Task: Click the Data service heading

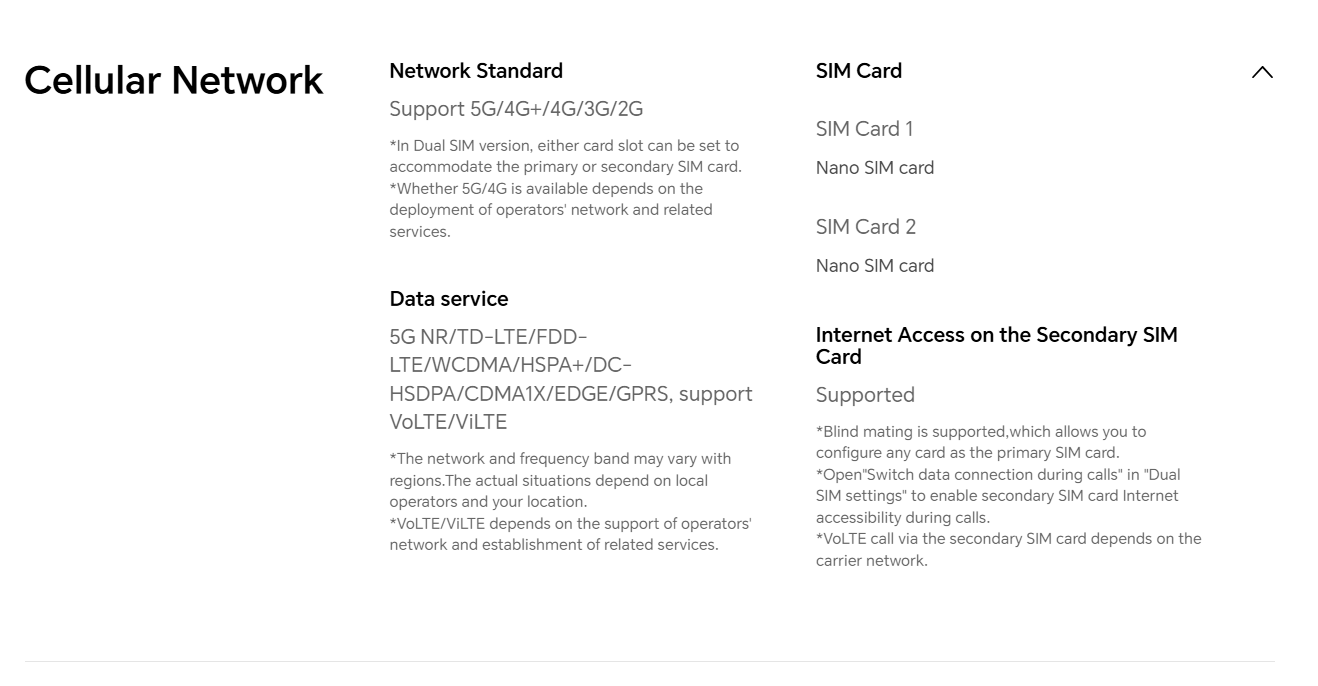Action: coord(449,299)
